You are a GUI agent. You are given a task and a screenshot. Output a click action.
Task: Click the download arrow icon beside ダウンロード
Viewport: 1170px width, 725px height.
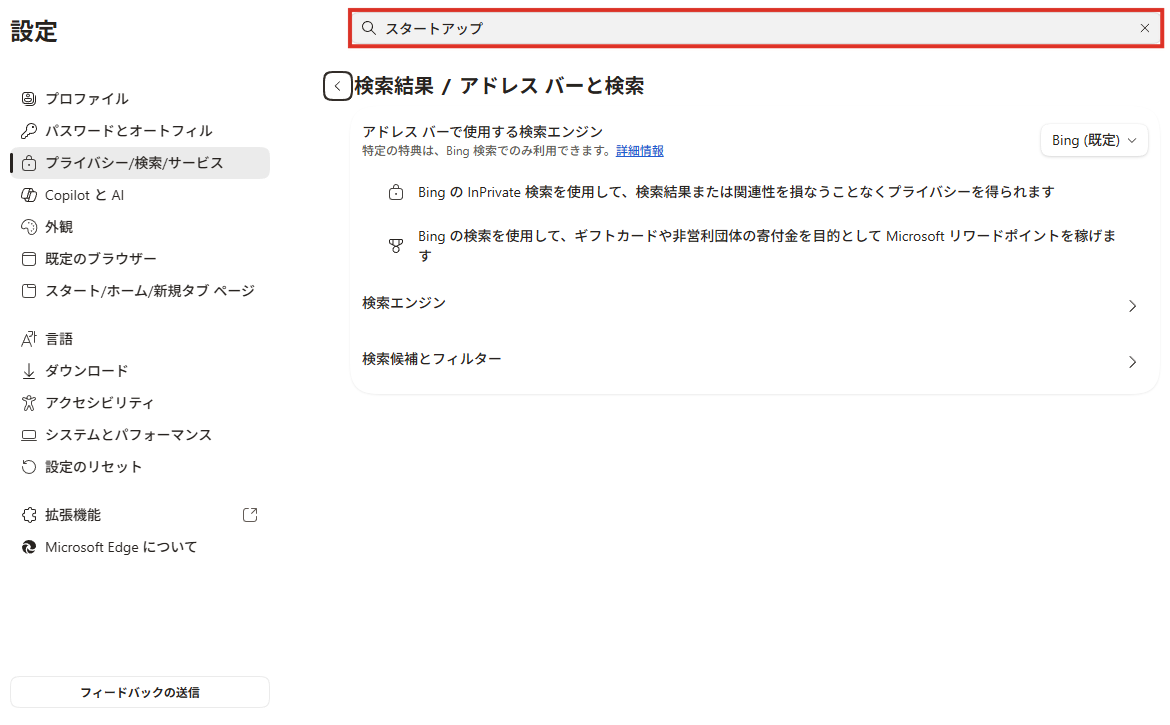click(x=28, y=371)
